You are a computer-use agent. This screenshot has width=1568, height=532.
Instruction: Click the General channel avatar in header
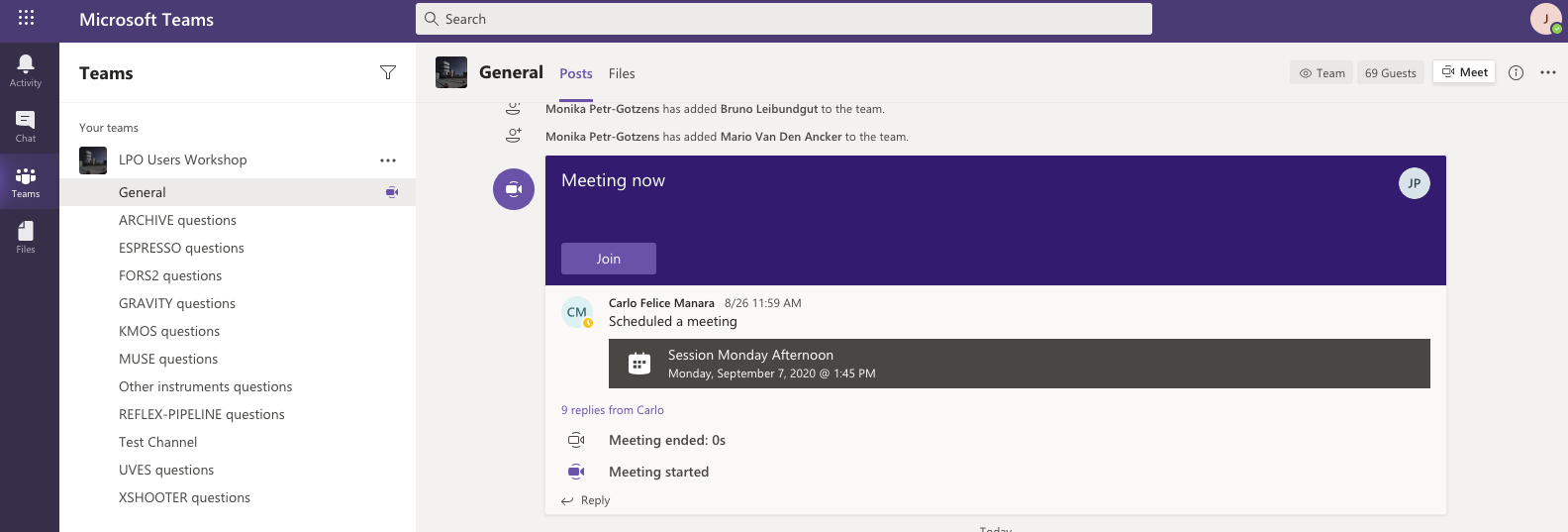(x=451, y=72)
